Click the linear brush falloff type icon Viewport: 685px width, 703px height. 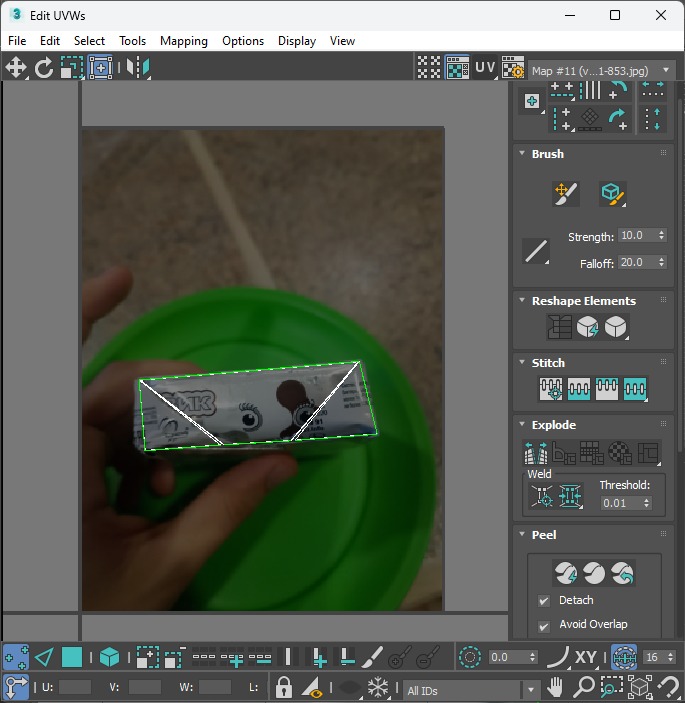coord(536,251)
